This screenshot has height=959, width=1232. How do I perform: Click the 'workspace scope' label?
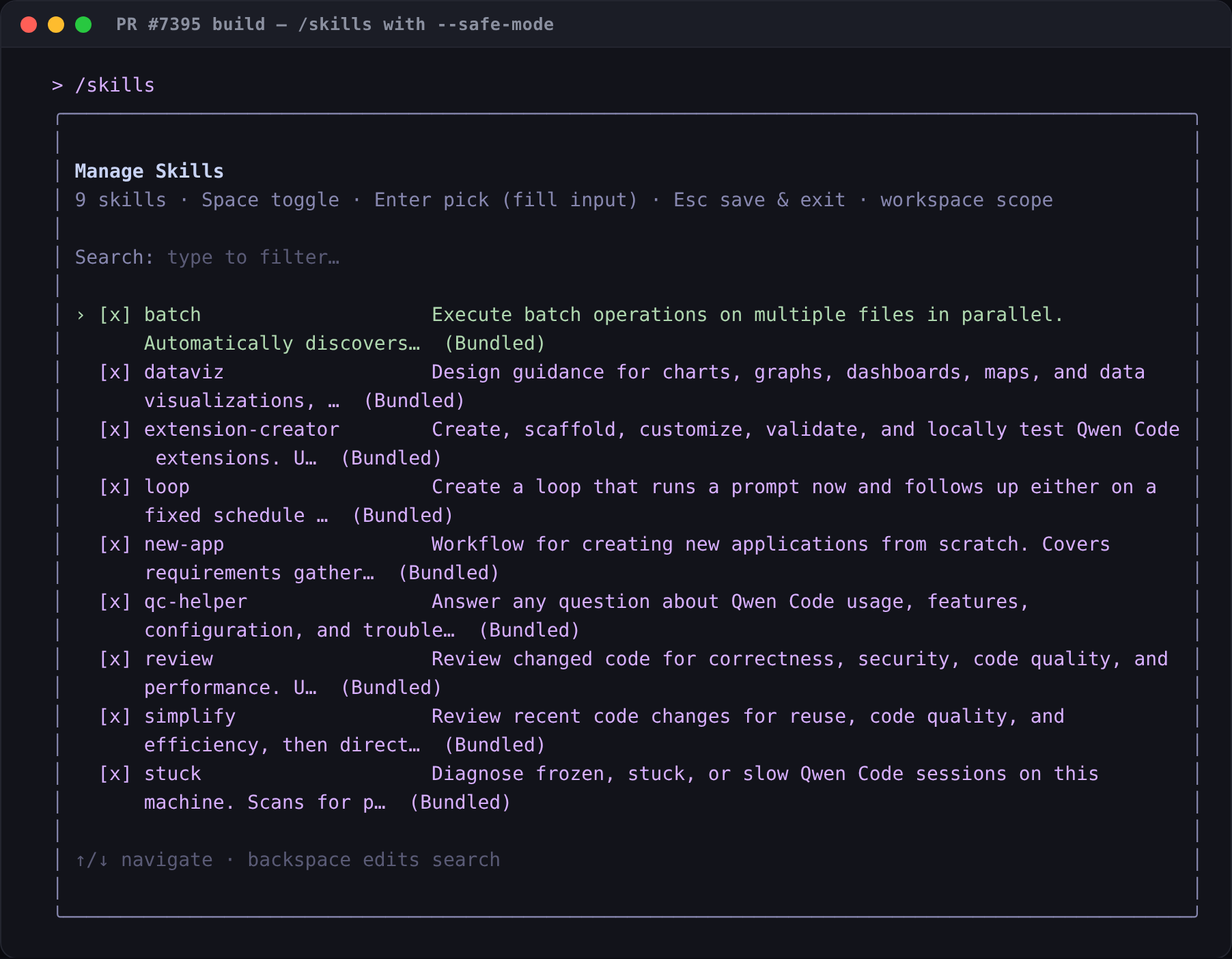[966, 200]
